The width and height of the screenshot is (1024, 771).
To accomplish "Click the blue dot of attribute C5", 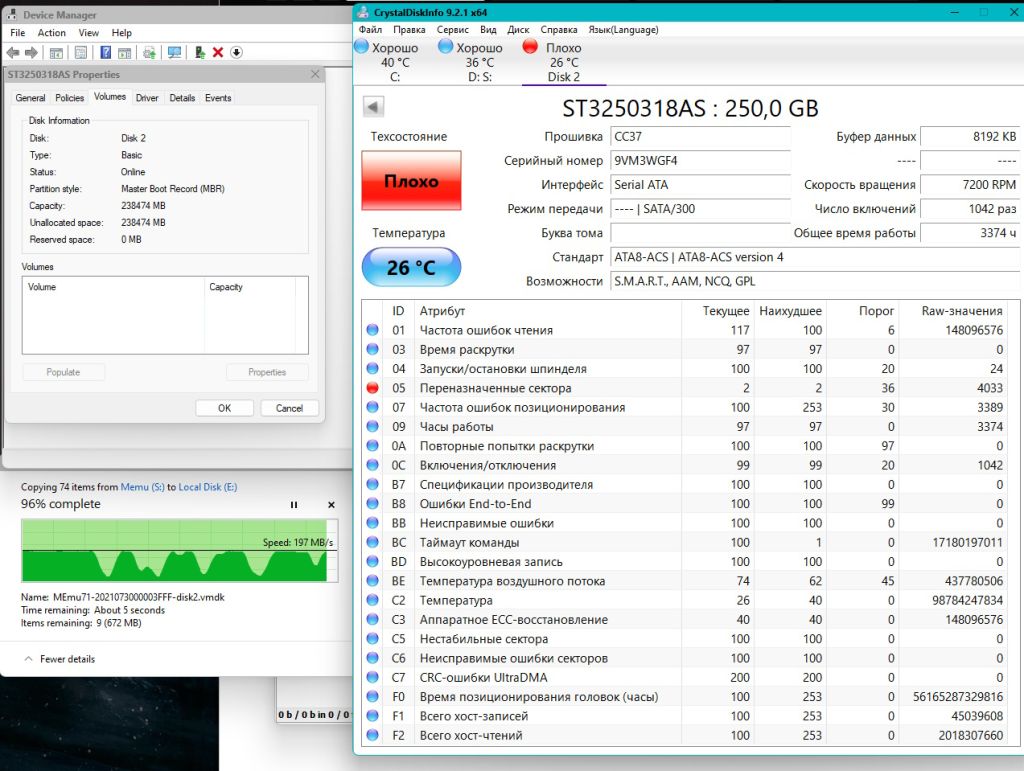I will coord(372,638).
